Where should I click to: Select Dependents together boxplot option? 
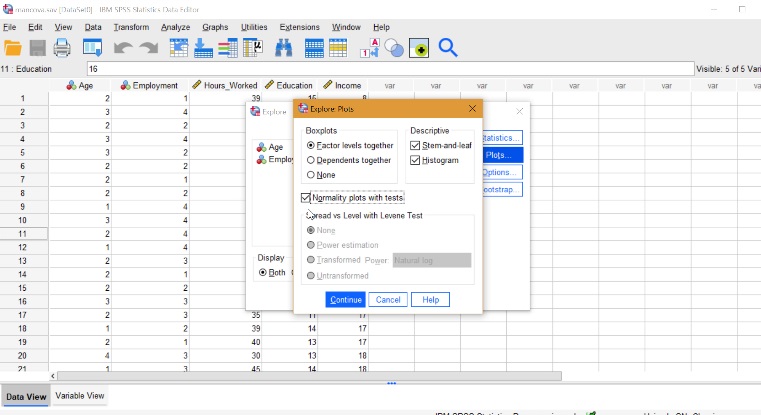pos(311,160)
